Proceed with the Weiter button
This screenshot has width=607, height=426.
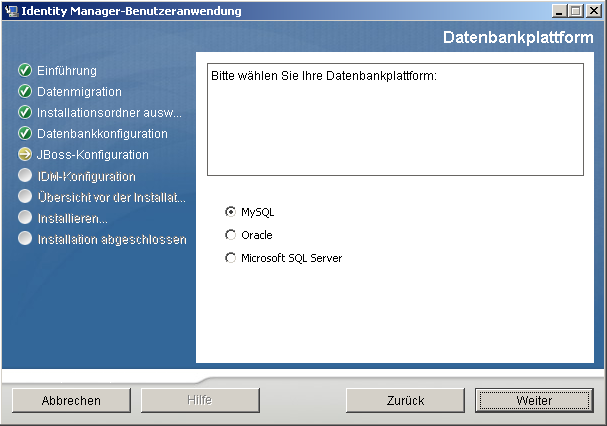coord(534,400)
